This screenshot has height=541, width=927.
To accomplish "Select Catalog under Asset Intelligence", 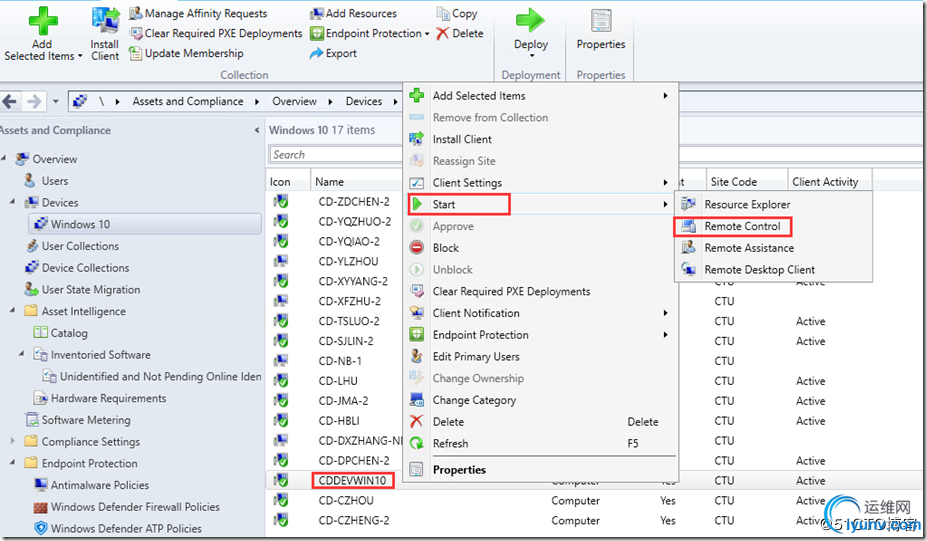I will (69, 333).
